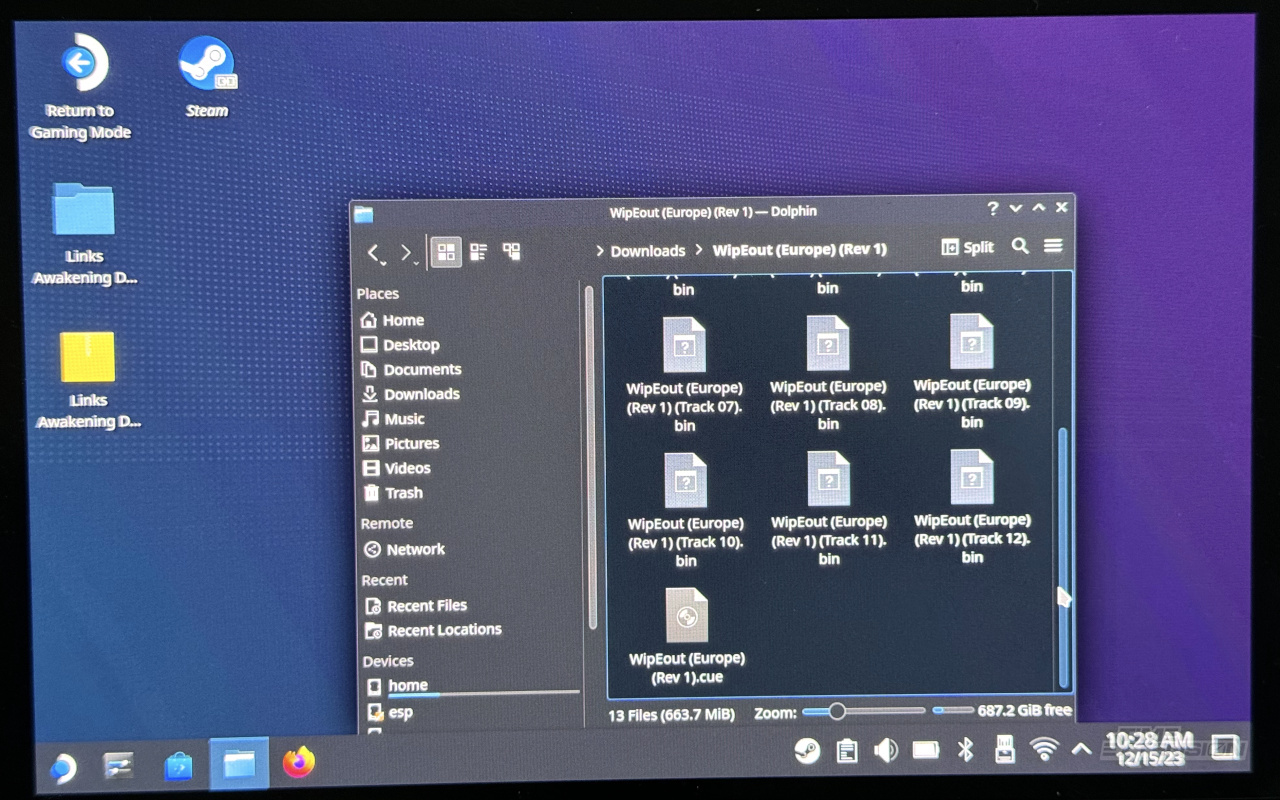Image resolution: width=1280 pixels, height=800 pixels.
Task: Select WipeOut Track 09 bin file
Action: [x=972, y=371]
